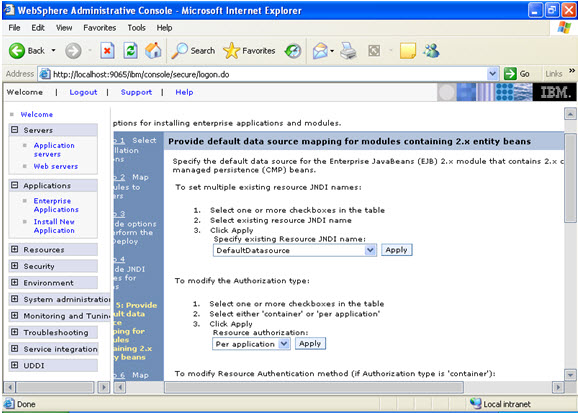Expand the Monitoring and Tuning section

(x=14, y=316)
